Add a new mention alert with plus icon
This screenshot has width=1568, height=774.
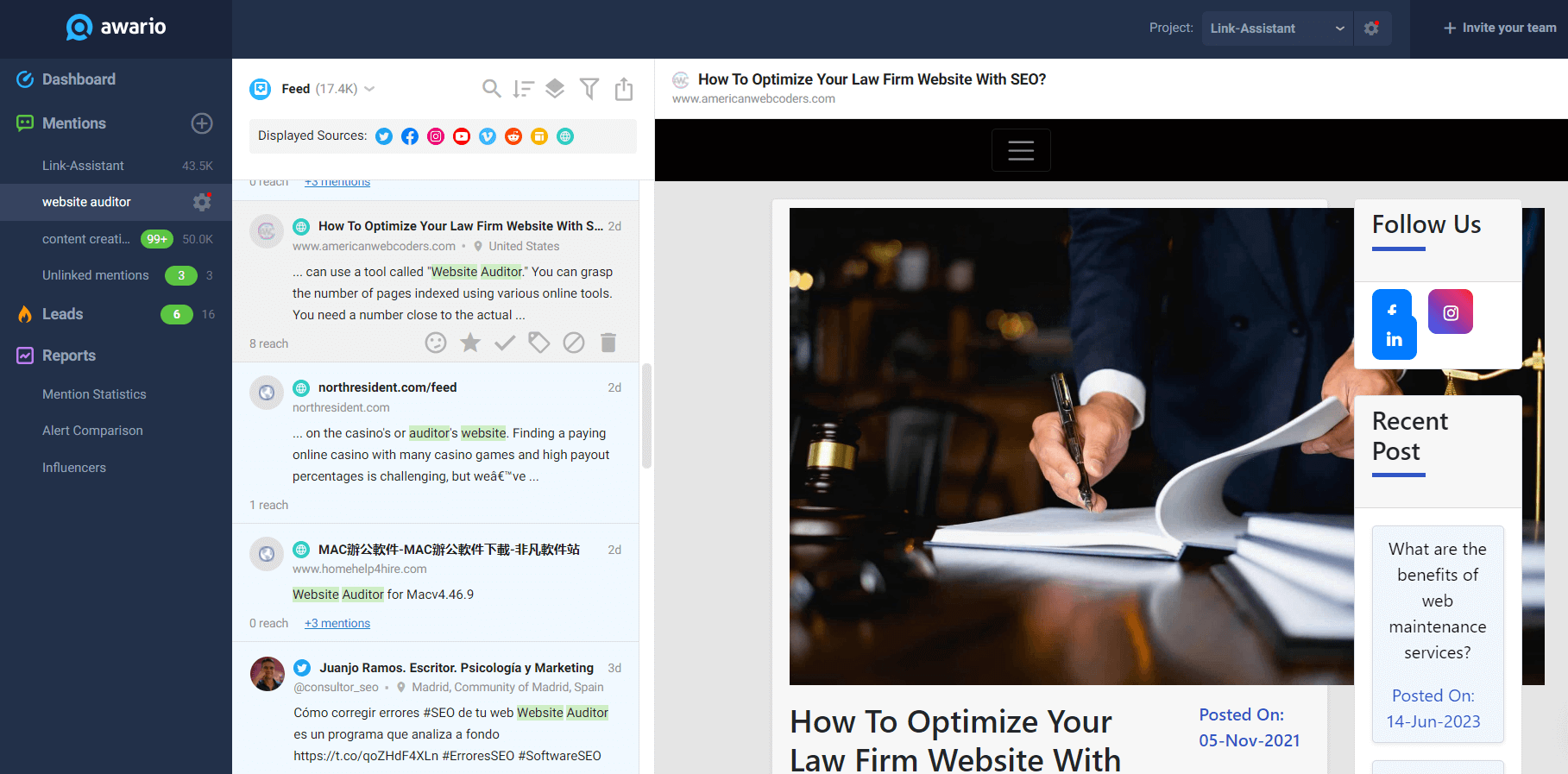202,123
